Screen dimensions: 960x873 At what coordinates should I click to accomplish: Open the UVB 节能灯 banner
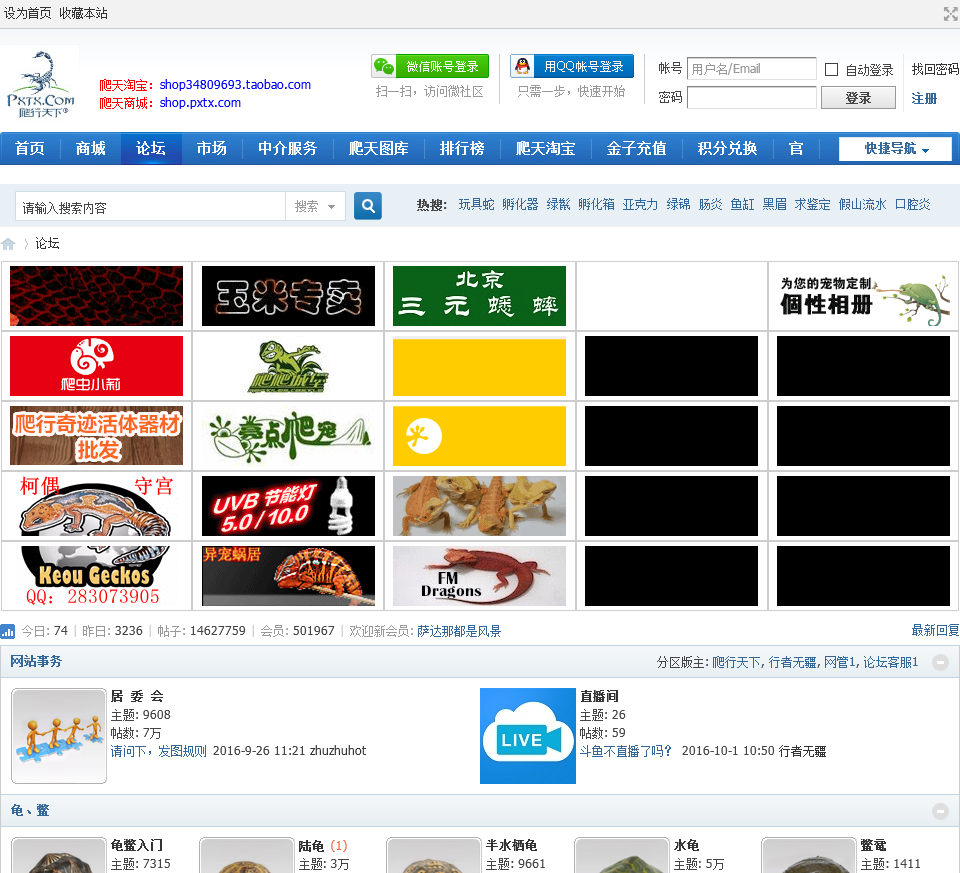(x=288, y=506)
